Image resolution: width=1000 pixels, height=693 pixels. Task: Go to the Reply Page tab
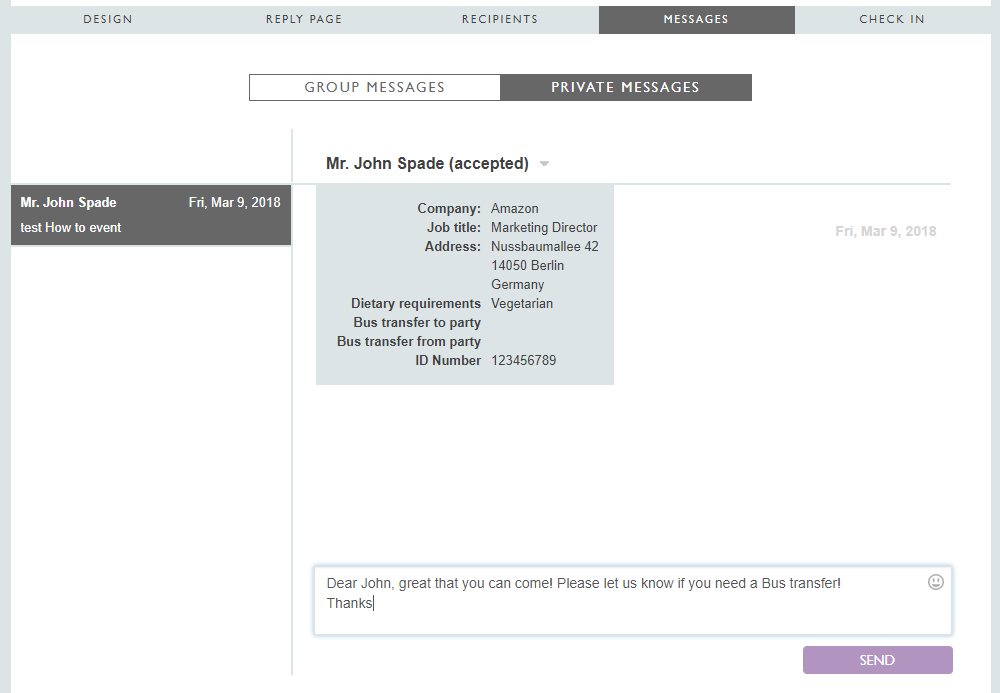(304, 20)
